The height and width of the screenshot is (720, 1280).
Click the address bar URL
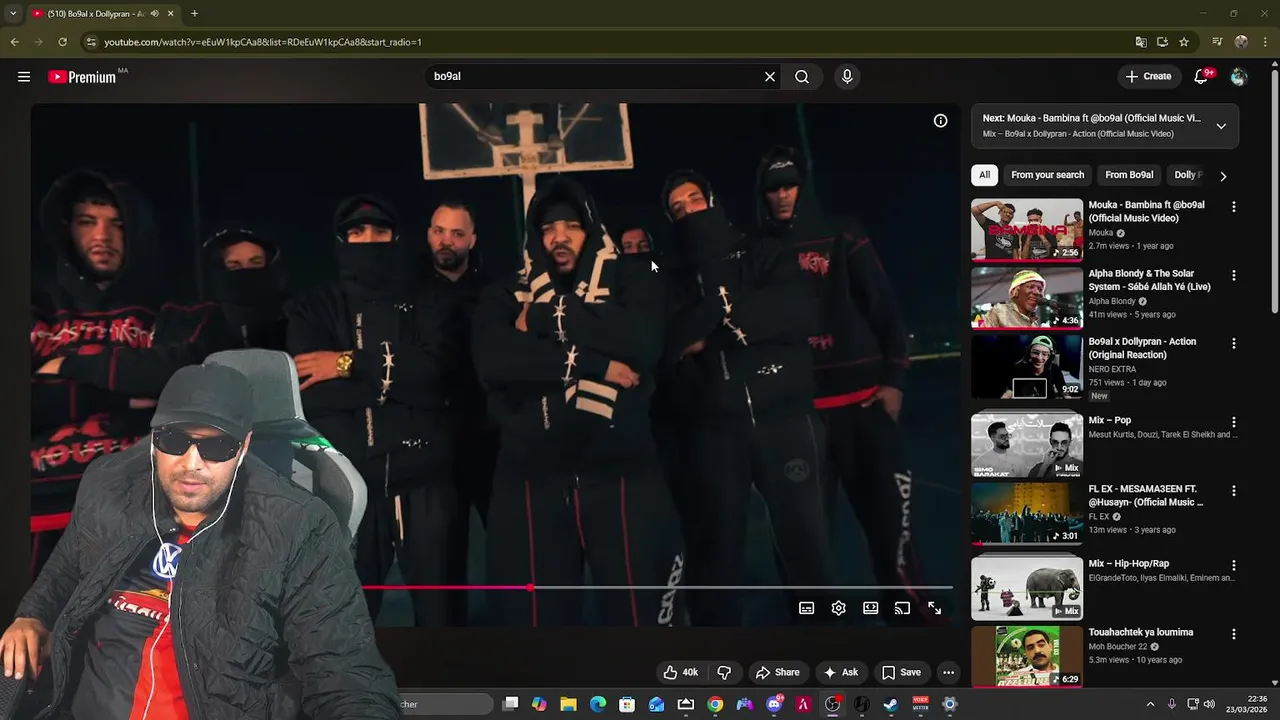(x=263, y=42)
